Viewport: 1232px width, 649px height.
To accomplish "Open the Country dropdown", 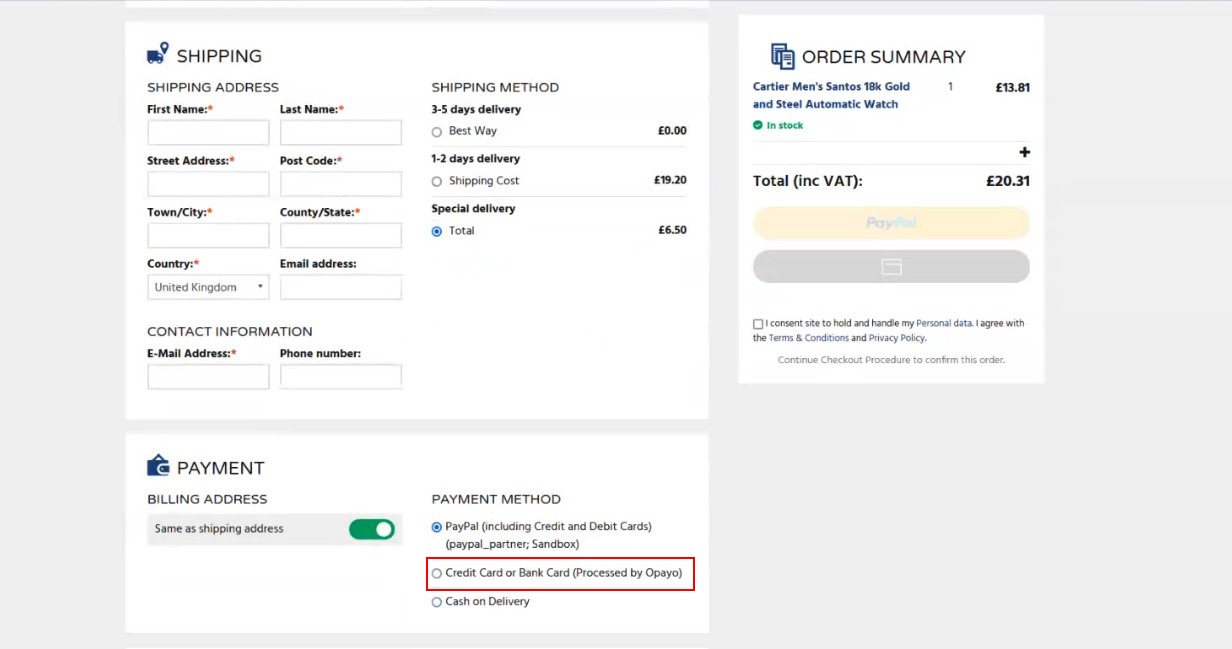I will tap(208, 287).
